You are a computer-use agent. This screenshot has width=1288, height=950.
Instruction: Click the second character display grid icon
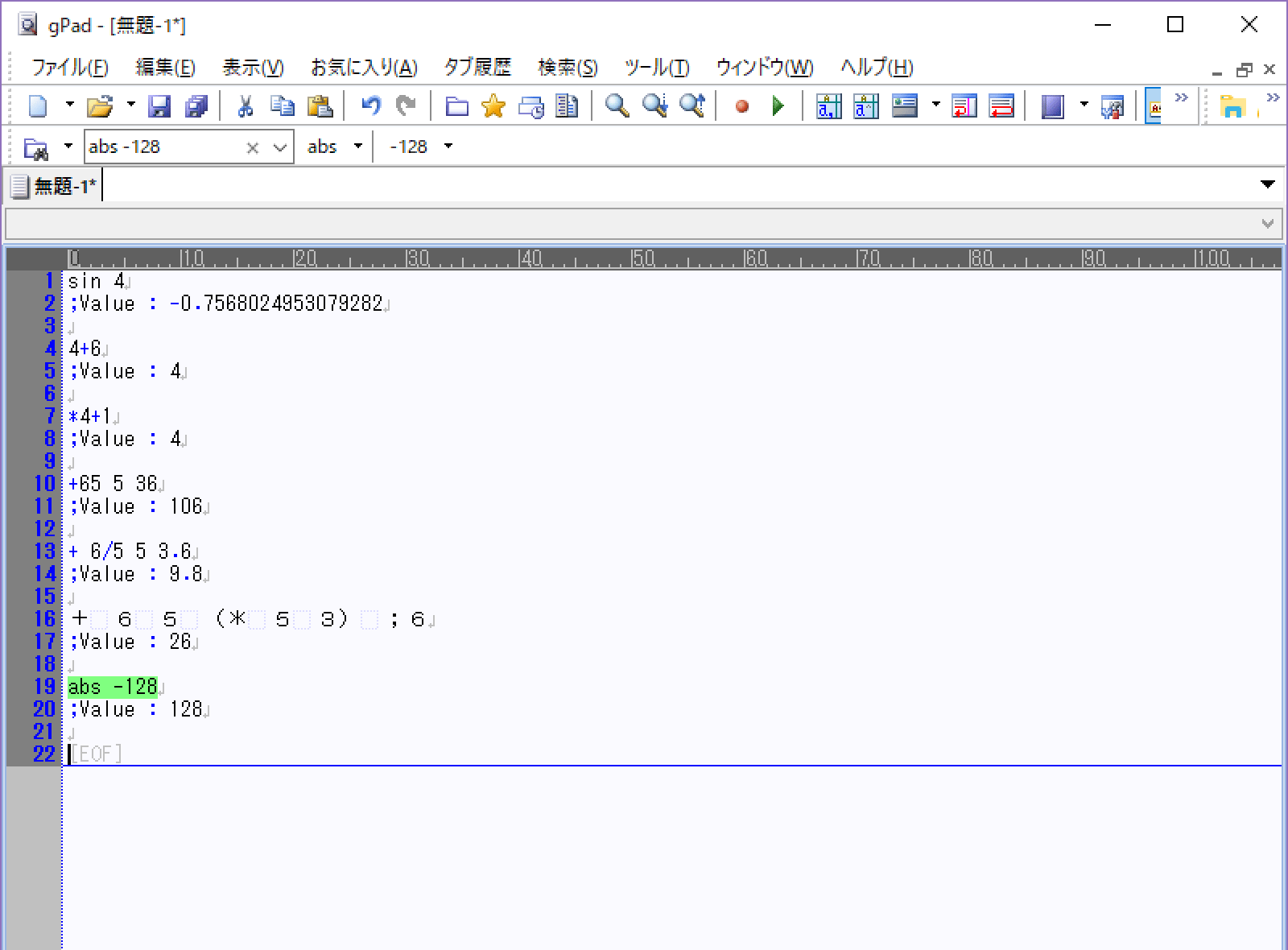tap(866, 105)
